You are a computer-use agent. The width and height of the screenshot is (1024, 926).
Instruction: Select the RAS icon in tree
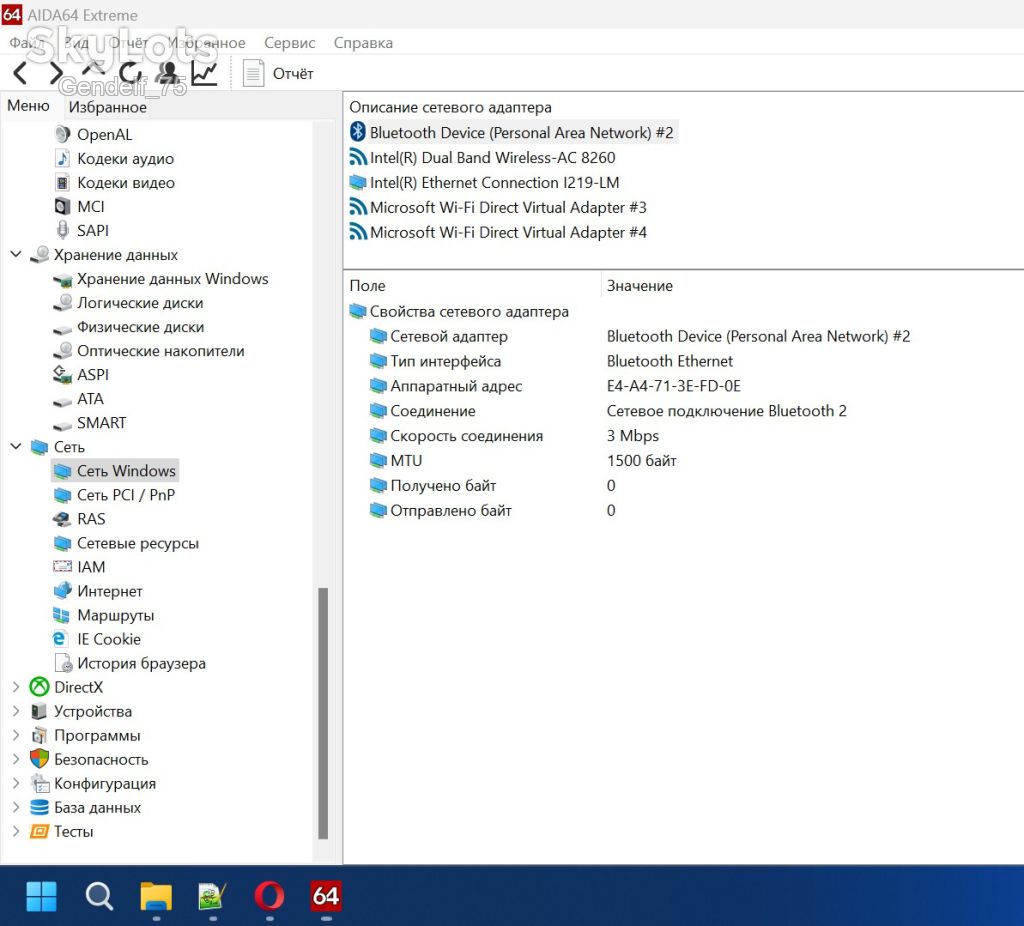pos(63,519)
